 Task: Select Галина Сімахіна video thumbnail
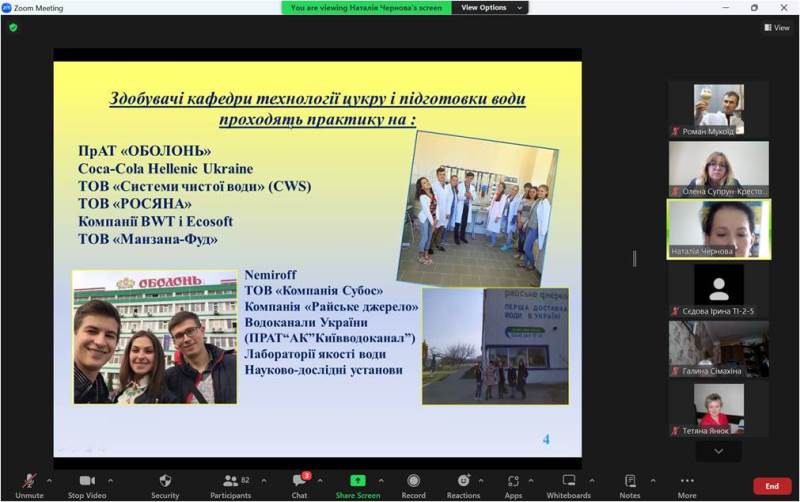click(x=719, y=349)
